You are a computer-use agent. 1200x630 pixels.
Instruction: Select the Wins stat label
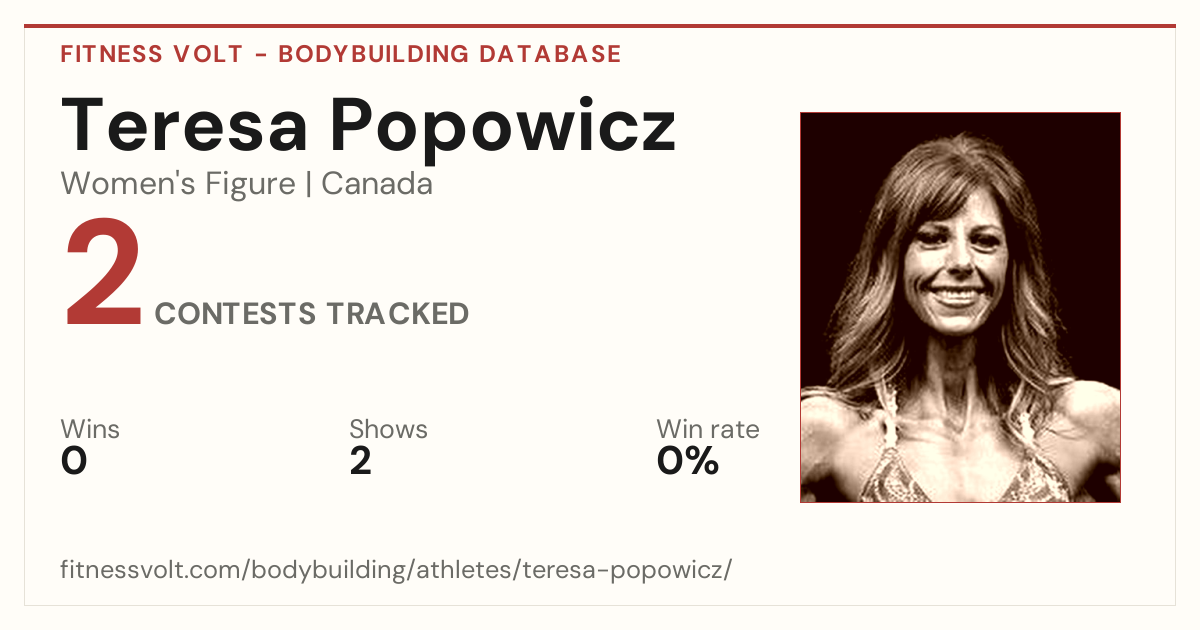pyautogui.click(x=90, y=429)
